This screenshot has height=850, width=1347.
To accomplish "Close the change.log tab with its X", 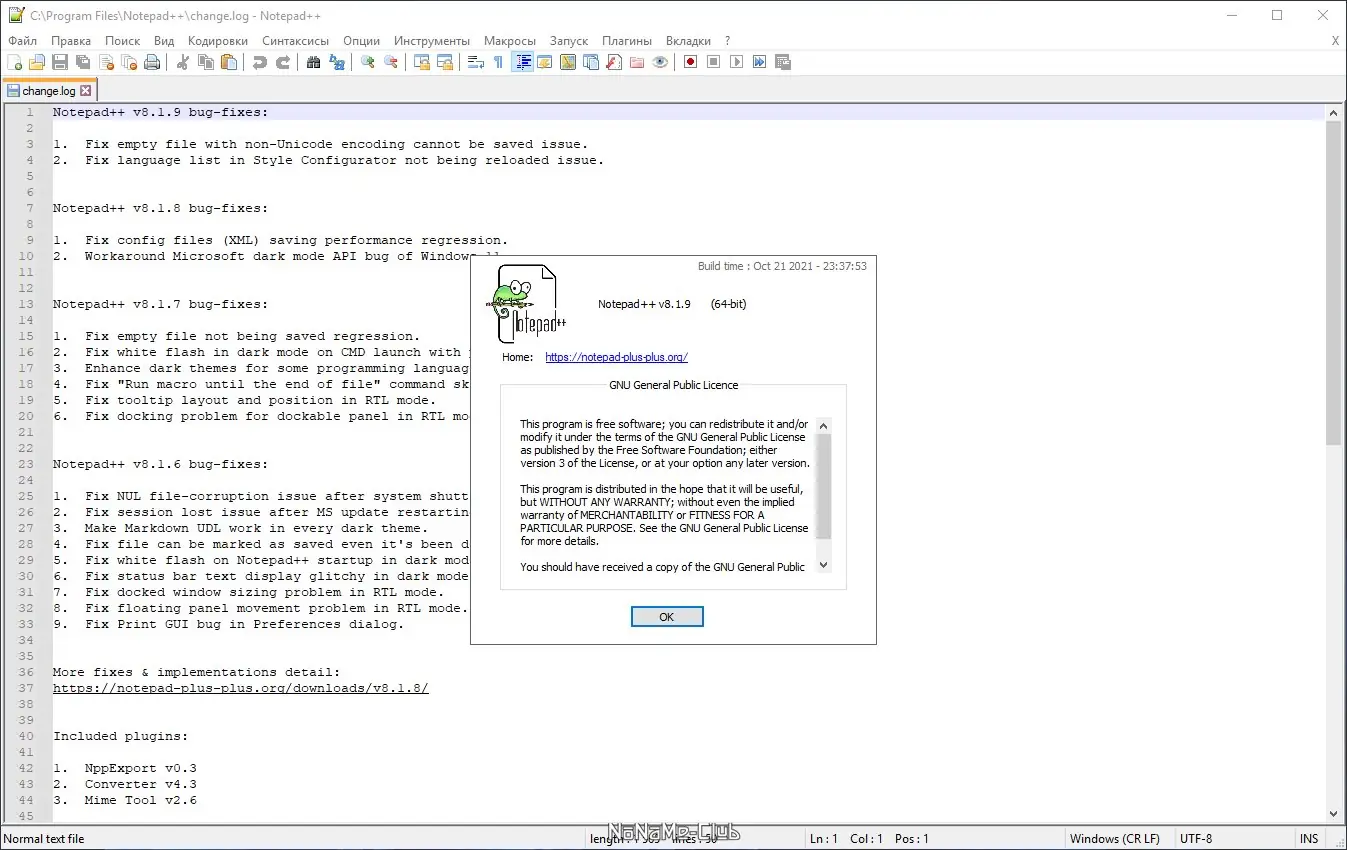I will pos(85,91).
